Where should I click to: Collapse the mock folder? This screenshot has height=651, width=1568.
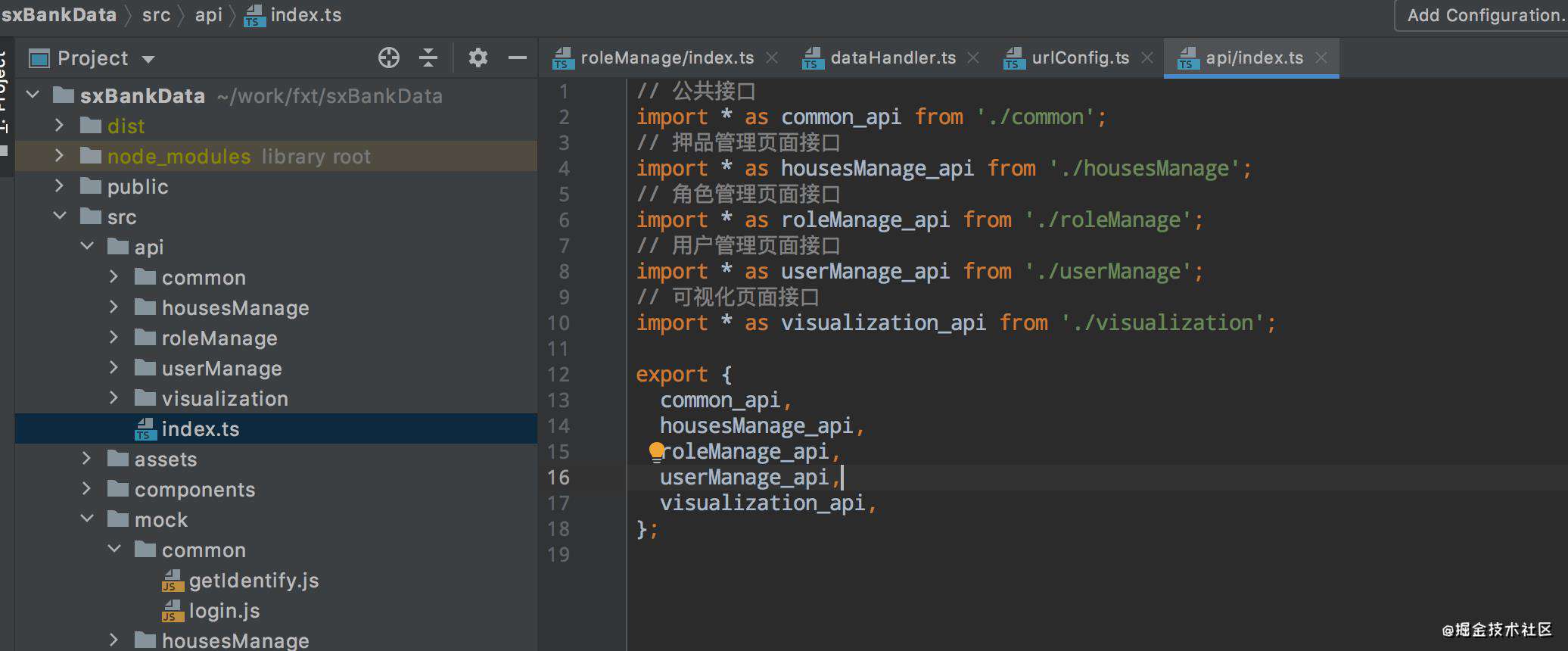(87, 519)
